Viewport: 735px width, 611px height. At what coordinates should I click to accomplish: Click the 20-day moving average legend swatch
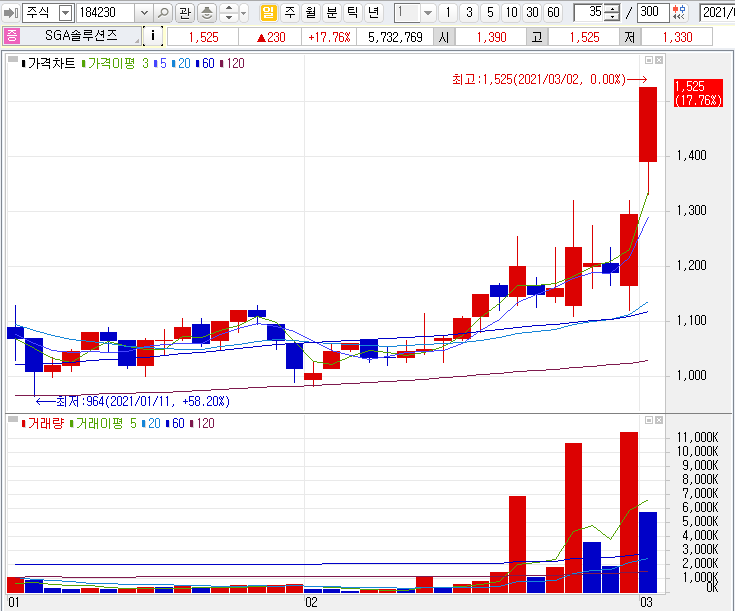pos(173,64)
